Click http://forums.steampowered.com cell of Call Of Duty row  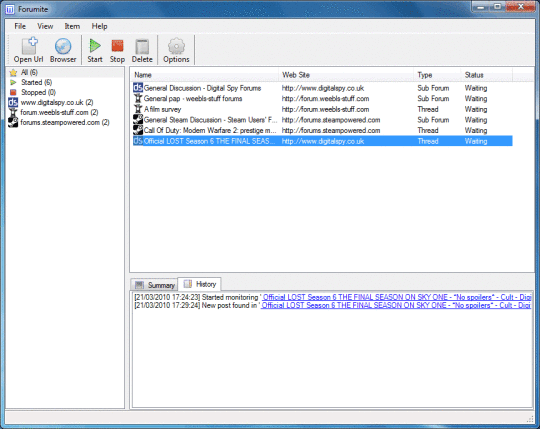(331, 130)
